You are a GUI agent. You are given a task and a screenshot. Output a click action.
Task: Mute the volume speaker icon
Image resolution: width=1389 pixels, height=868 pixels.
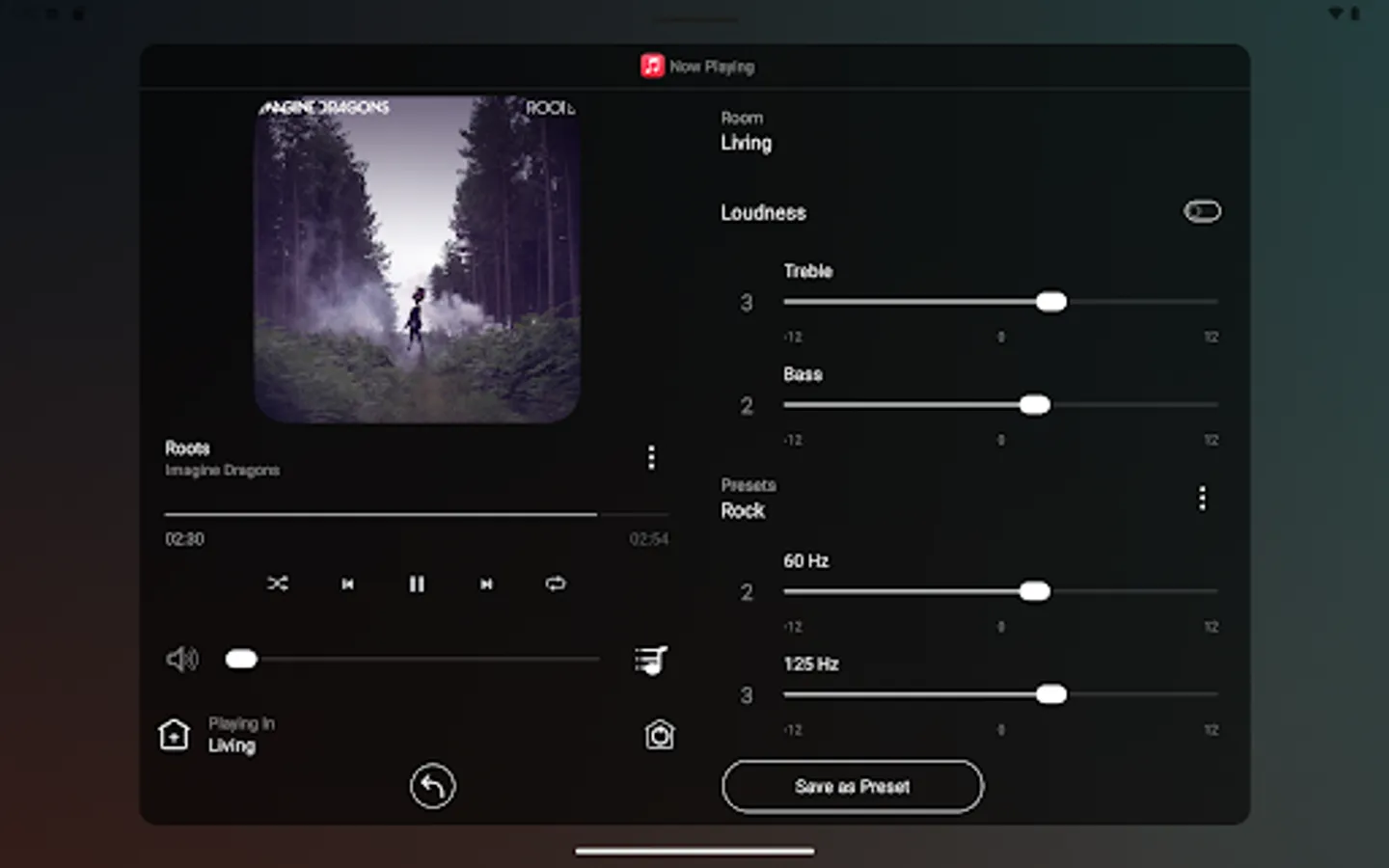pos(181,659)
